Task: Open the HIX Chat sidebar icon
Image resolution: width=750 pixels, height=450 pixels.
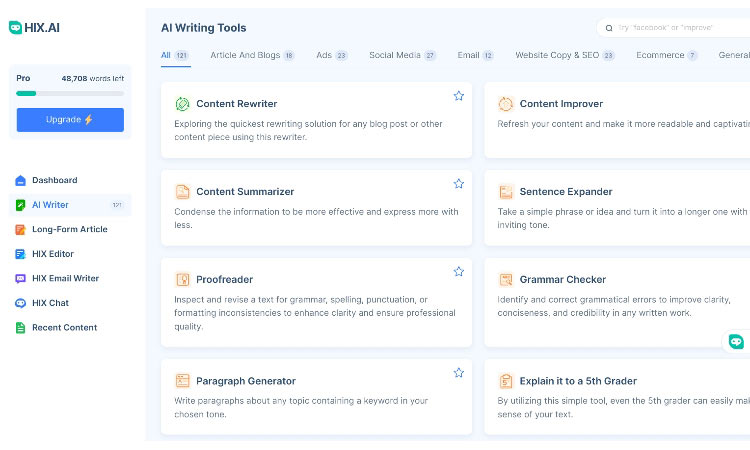Action: click(x=20, y=303)
